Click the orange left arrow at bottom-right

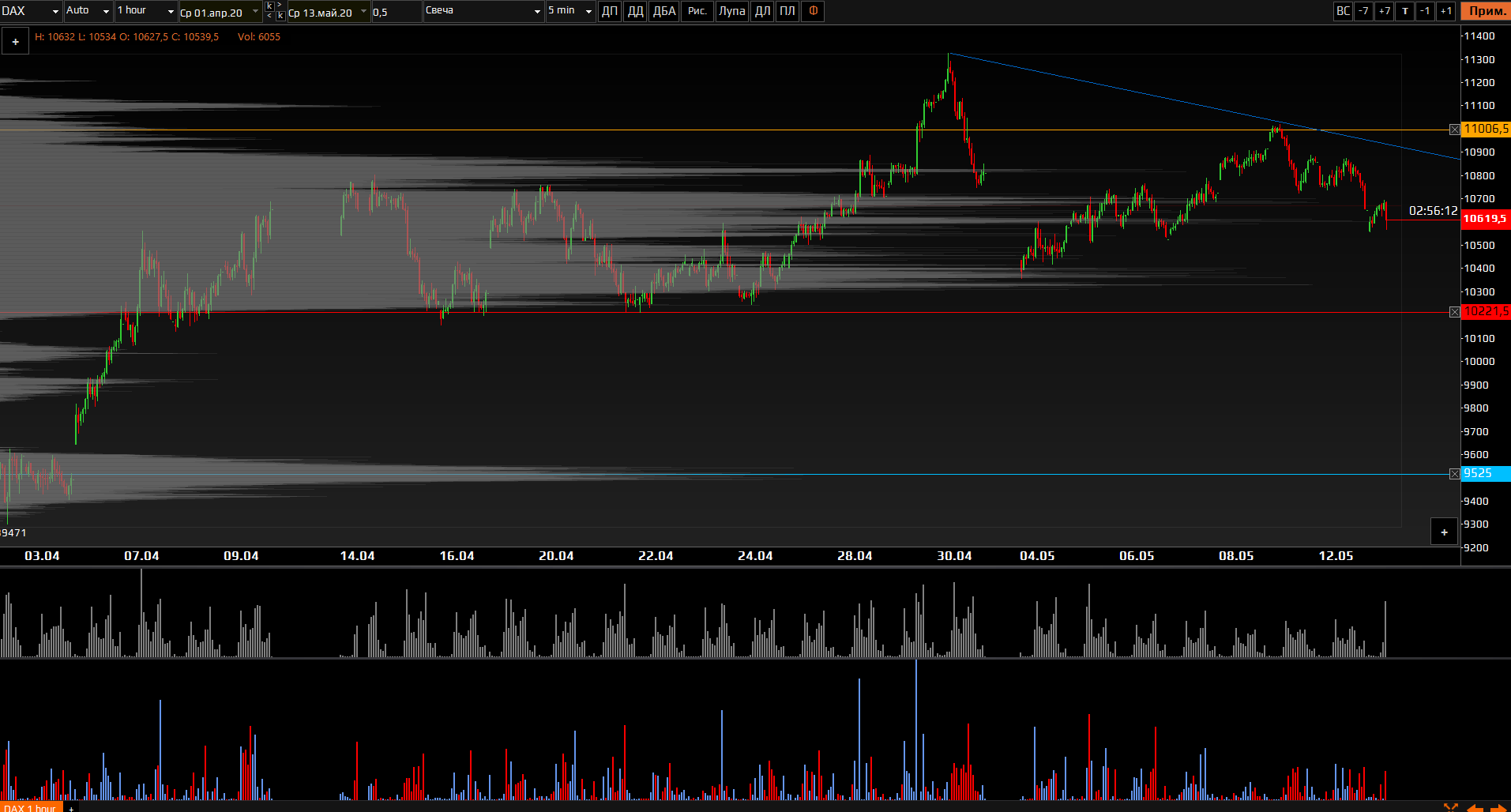pos(1475,807)
